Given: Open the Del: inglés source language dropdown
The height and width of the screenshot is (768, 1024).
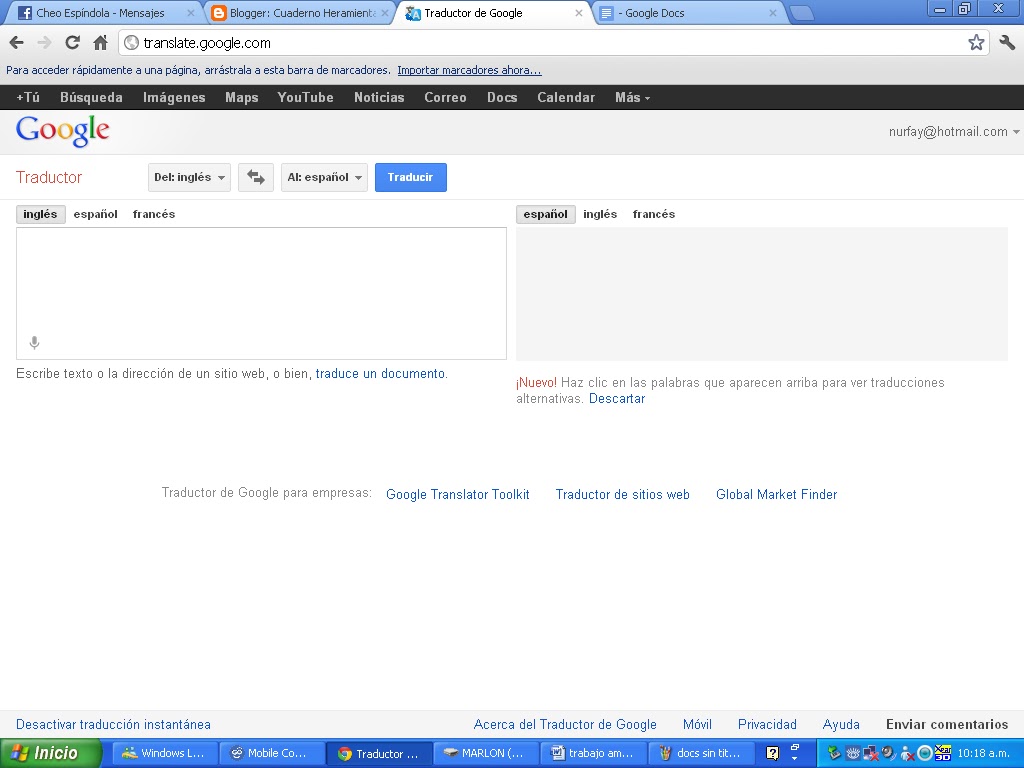Looking at the screenshot, I should pyautogui.click(x=189, y=177).
